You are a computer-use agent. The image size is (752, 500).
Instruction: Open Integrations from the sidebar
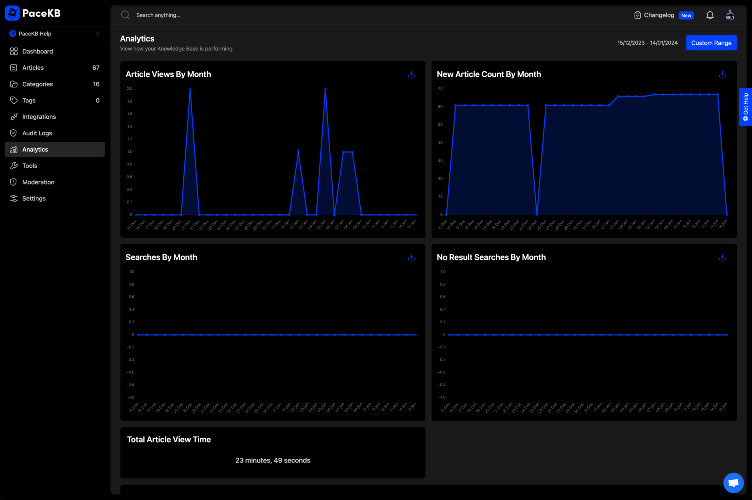(55, 116)
